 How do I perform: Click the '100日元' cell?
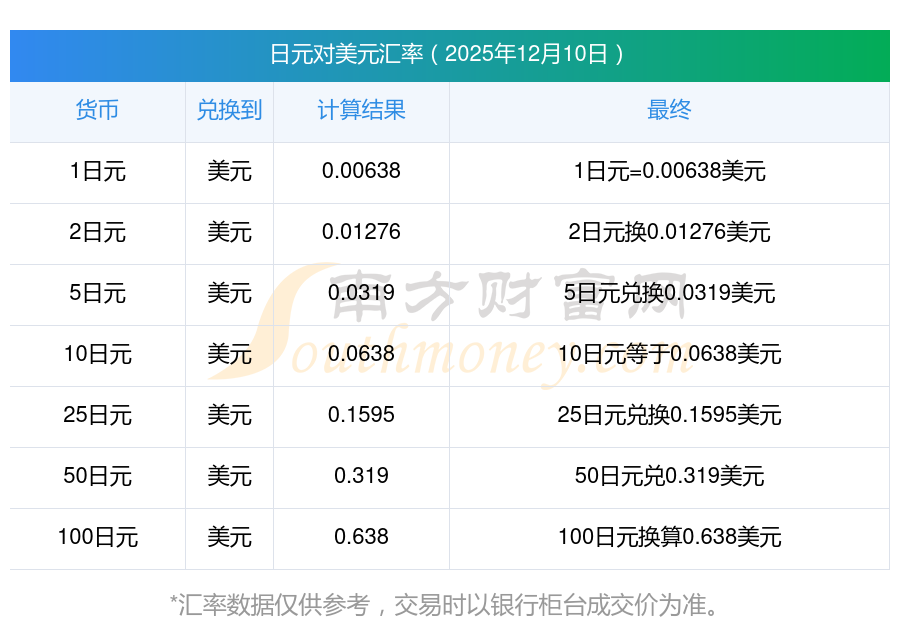(x=97, y=537)
